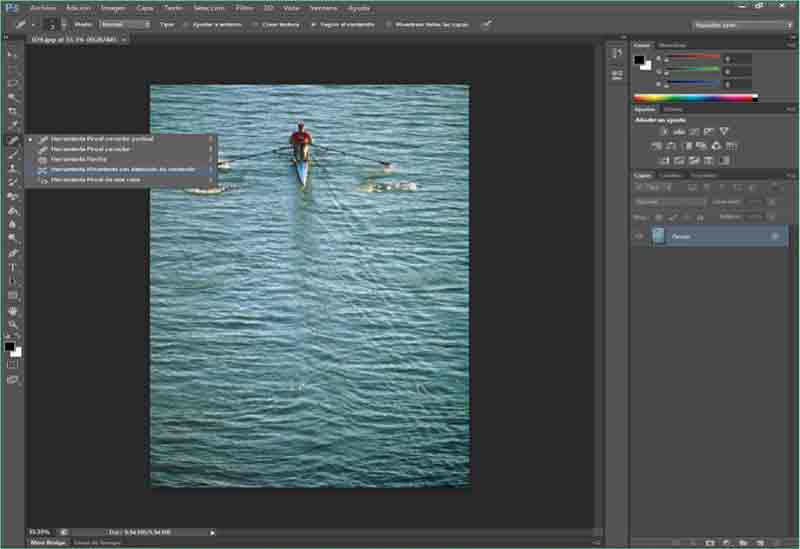Select the Crop tool

pyautogui.click(x=13, y=111)
